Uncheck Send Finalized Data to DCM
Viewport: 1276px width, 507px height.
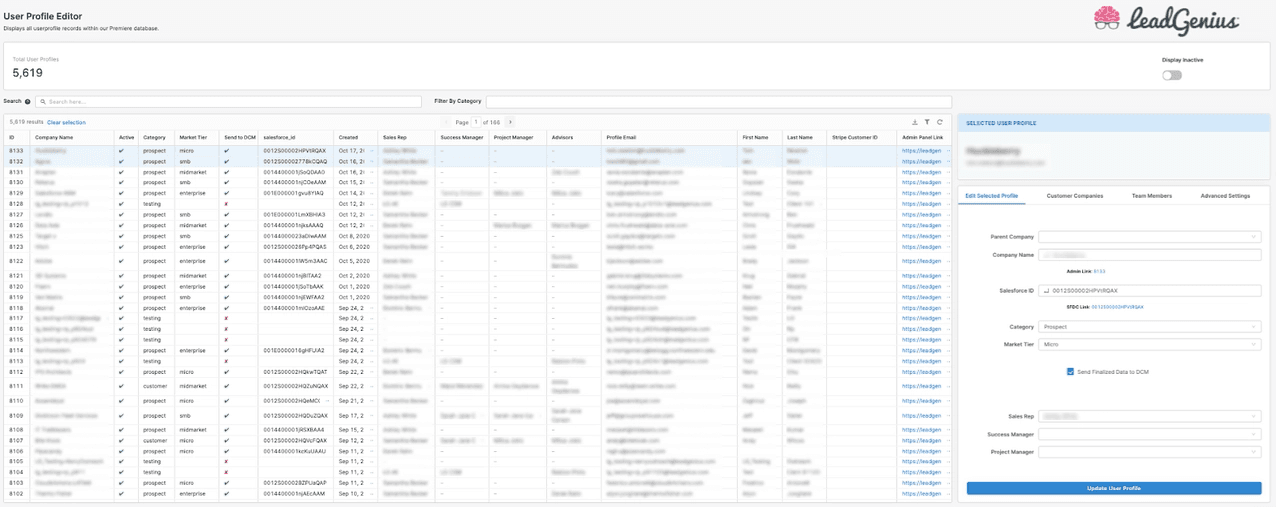tap(1071, 372)
